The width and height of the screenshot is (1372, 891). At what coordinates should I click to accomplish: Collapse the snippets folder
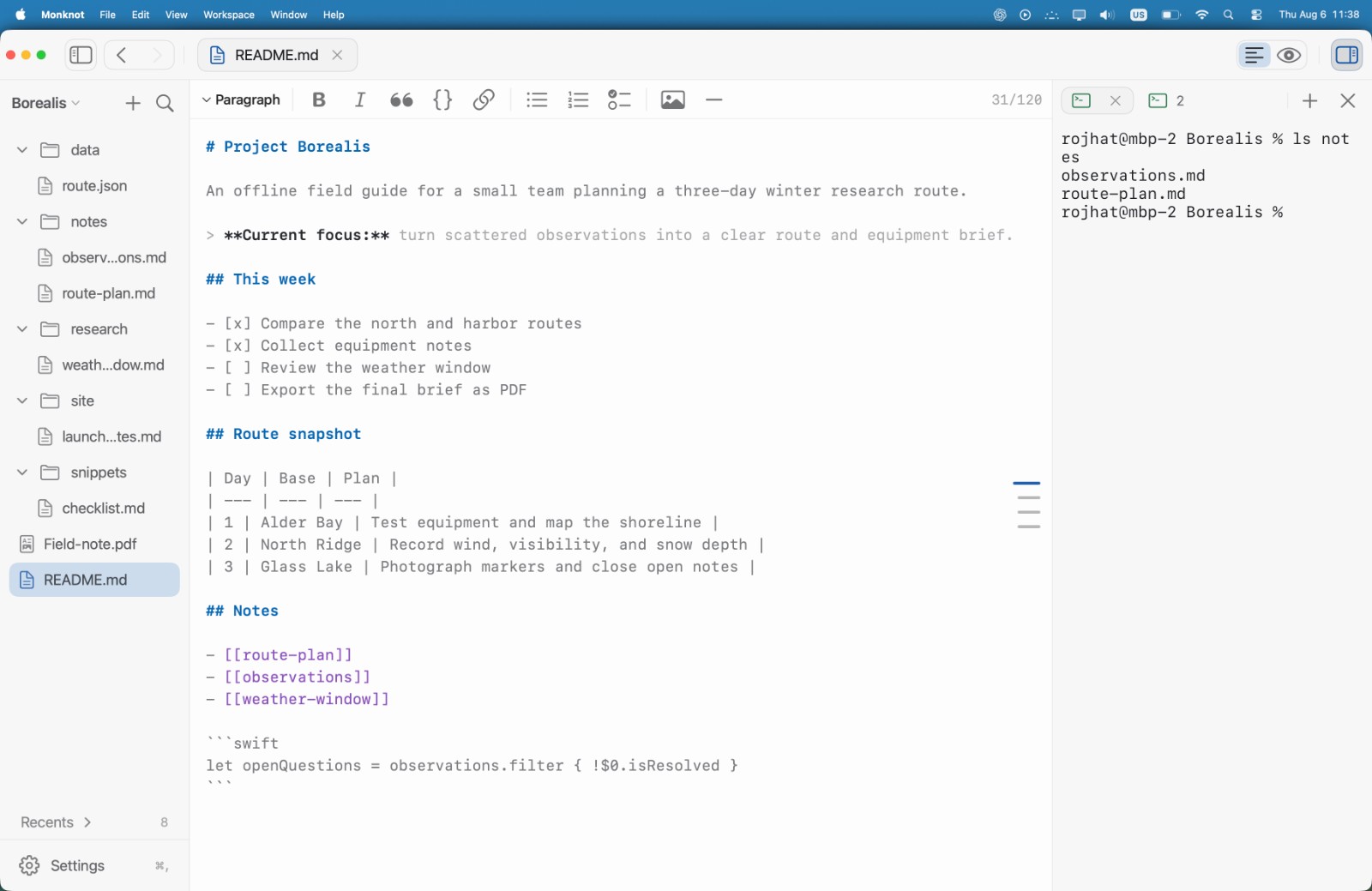tap(22, 473)
